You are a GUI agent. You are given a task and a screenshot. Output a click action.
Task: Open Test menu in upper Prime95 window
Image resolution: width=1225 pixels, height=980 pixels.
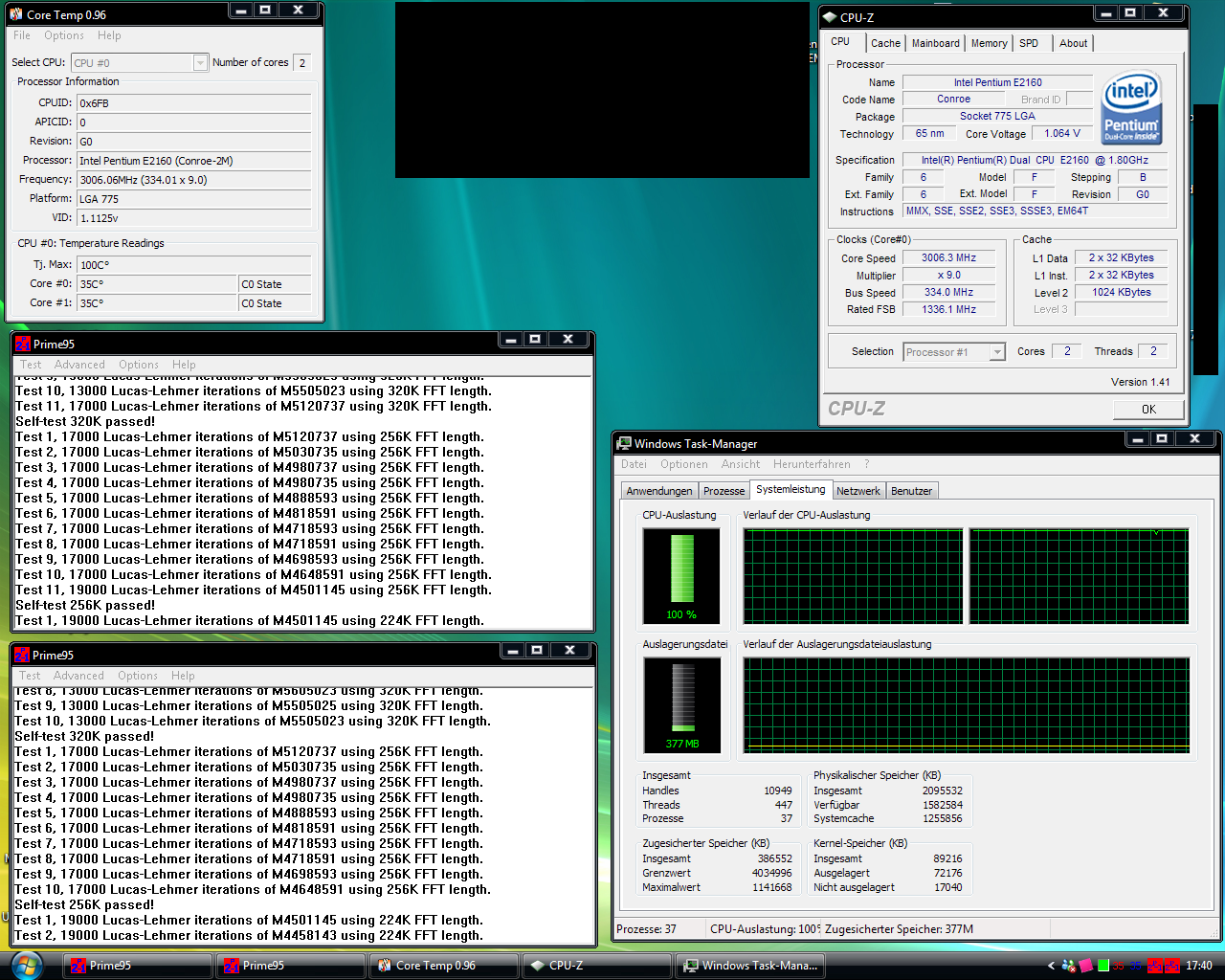pos(31,365)
